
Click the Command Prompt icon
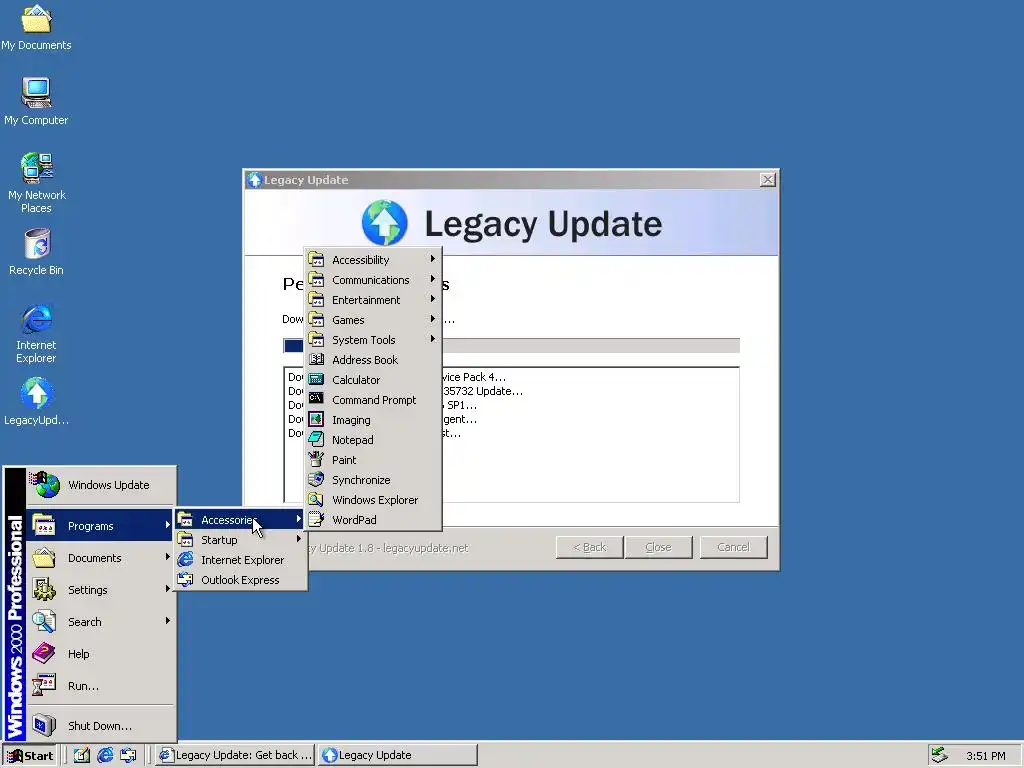coord(316,399)
